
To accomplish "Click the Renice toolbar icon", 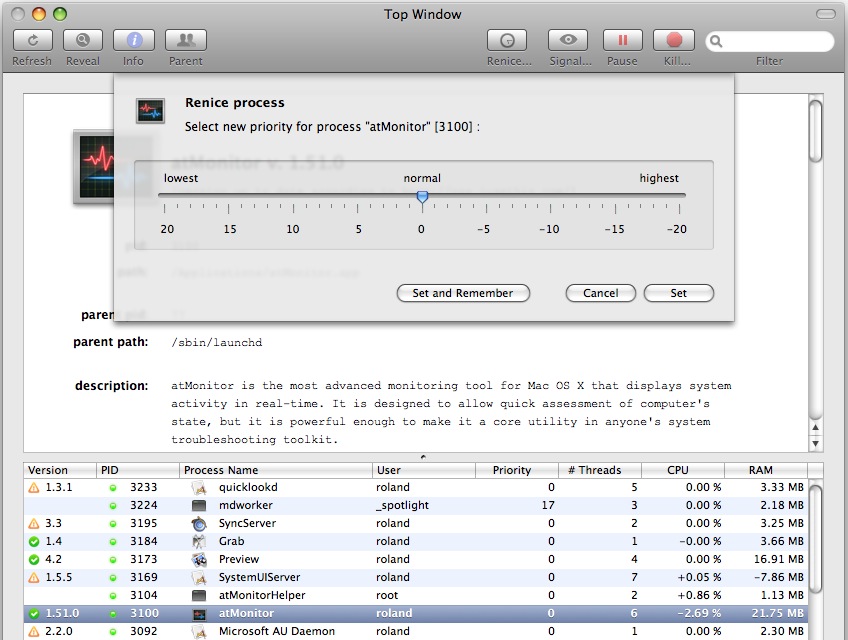I will [x=508, y=41].
